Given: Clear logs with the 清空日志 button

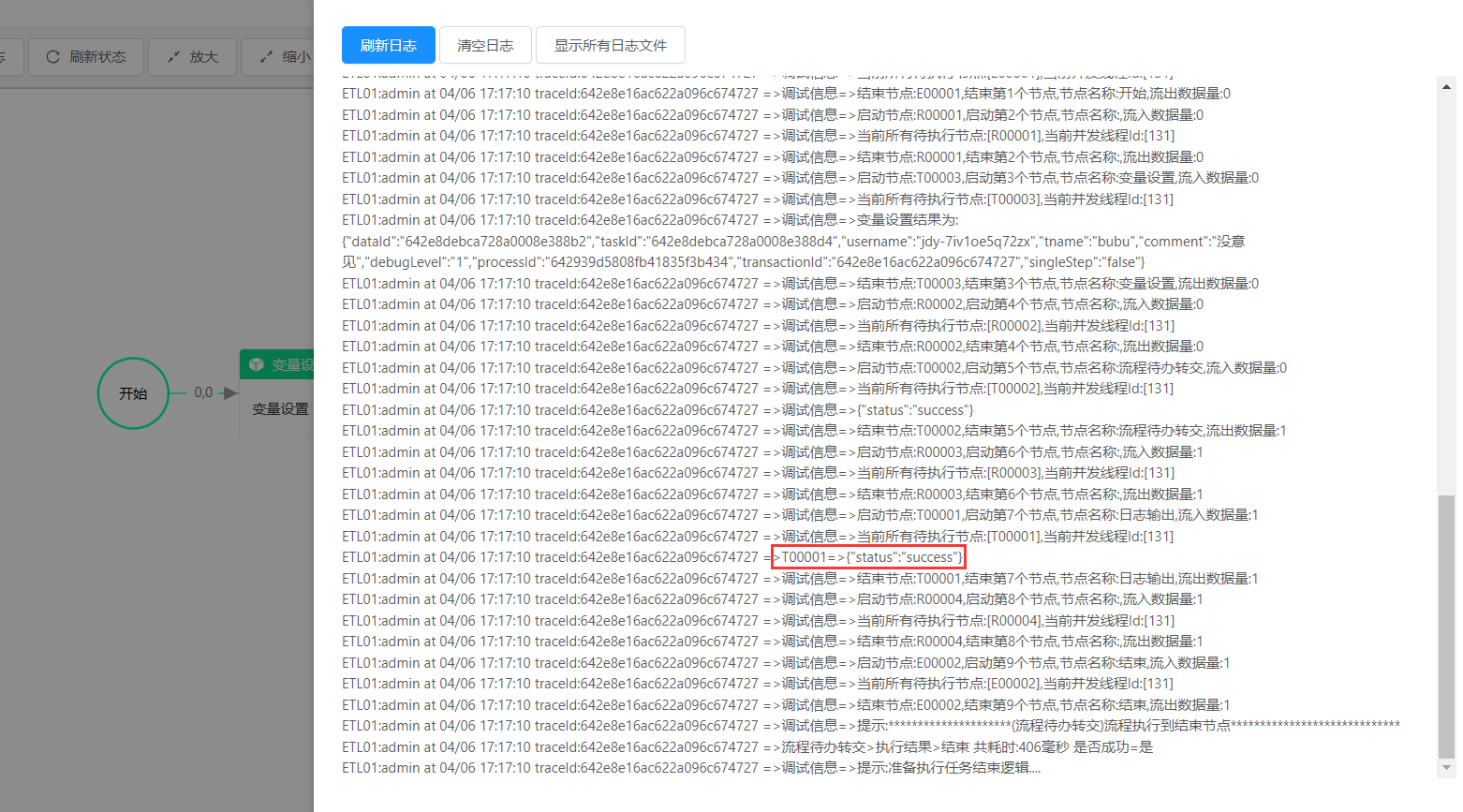Looking at the screenshot, I should click(x=485, y=45).
